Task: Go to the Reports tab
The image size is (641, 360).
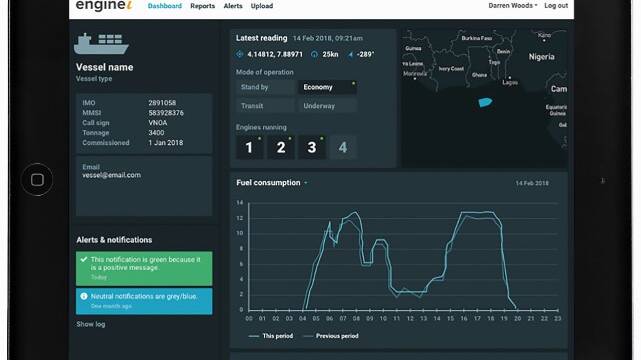Action: click(202, 6)
